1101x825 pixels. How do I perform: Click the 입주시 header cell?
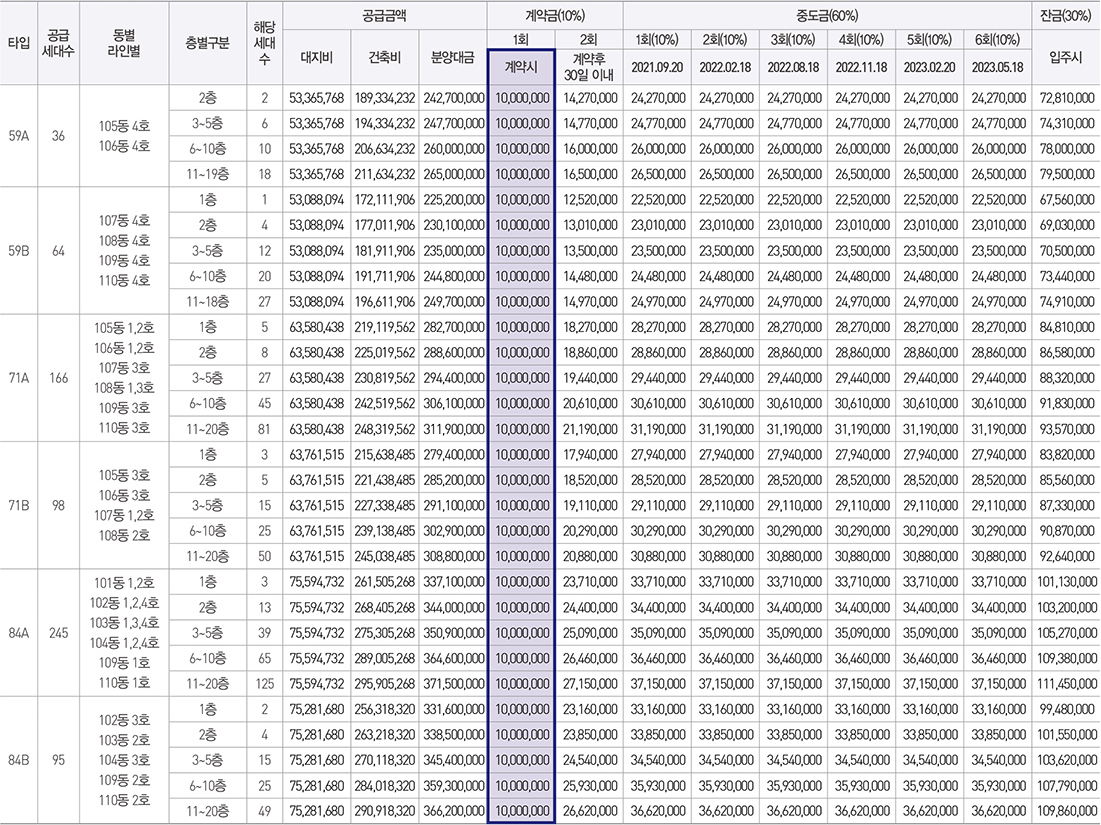pos(1066,58)
